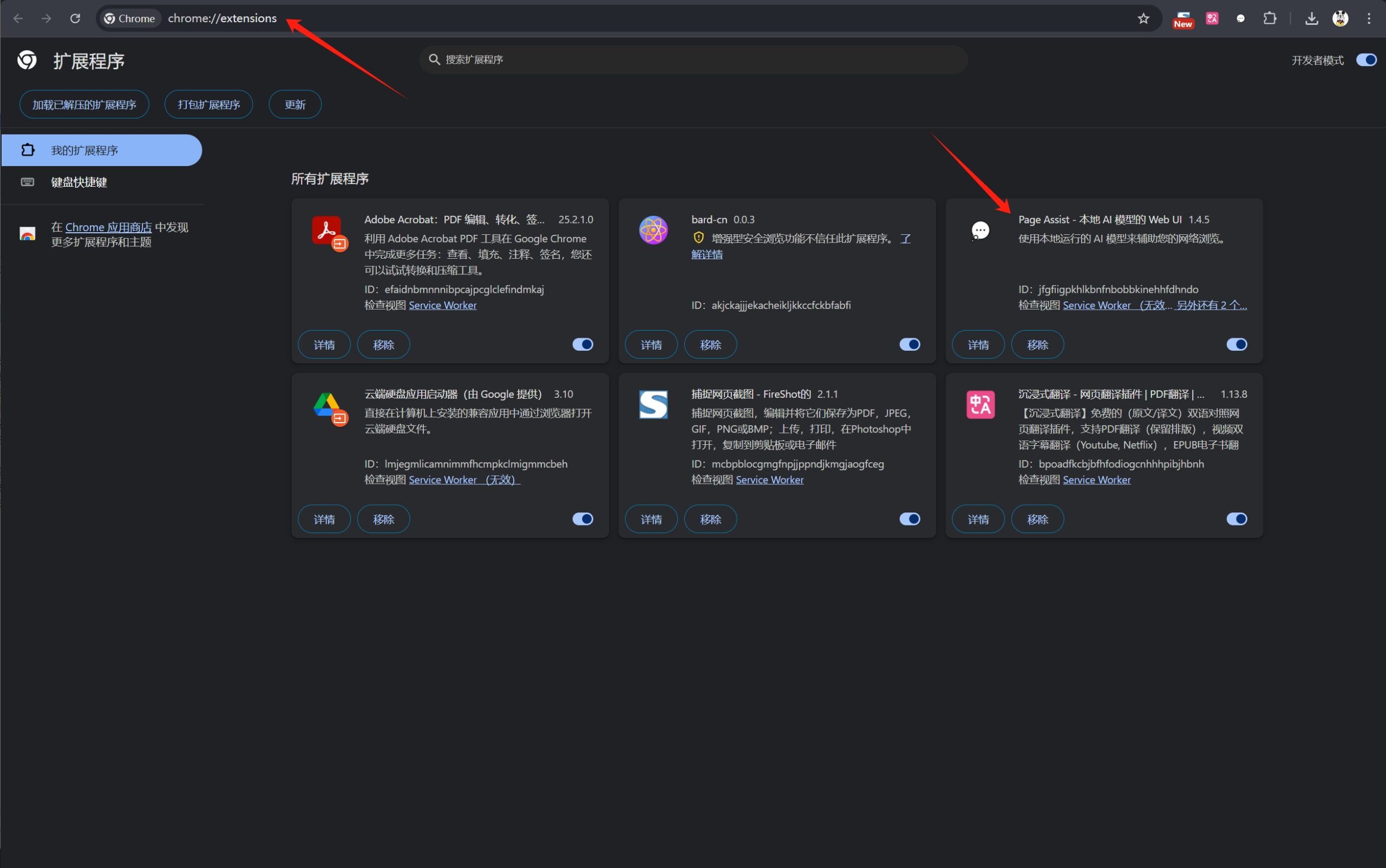Screen dimensions: 1386x868
Task: Click the magnifier icon in the search box
Action: [x=434, y=59]
